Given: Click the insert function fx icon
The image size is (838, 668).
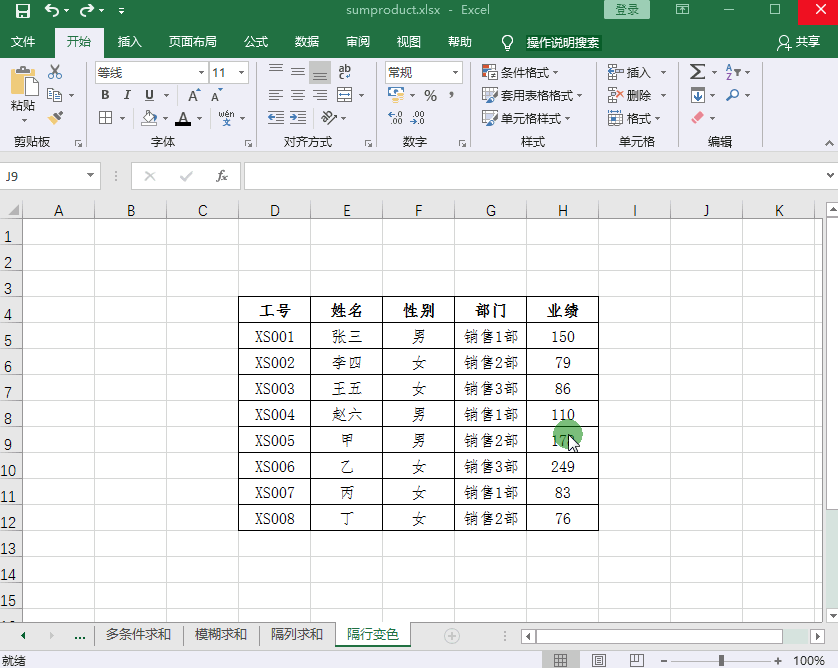Looking at the screenshot, I should [x=222, y=176].
